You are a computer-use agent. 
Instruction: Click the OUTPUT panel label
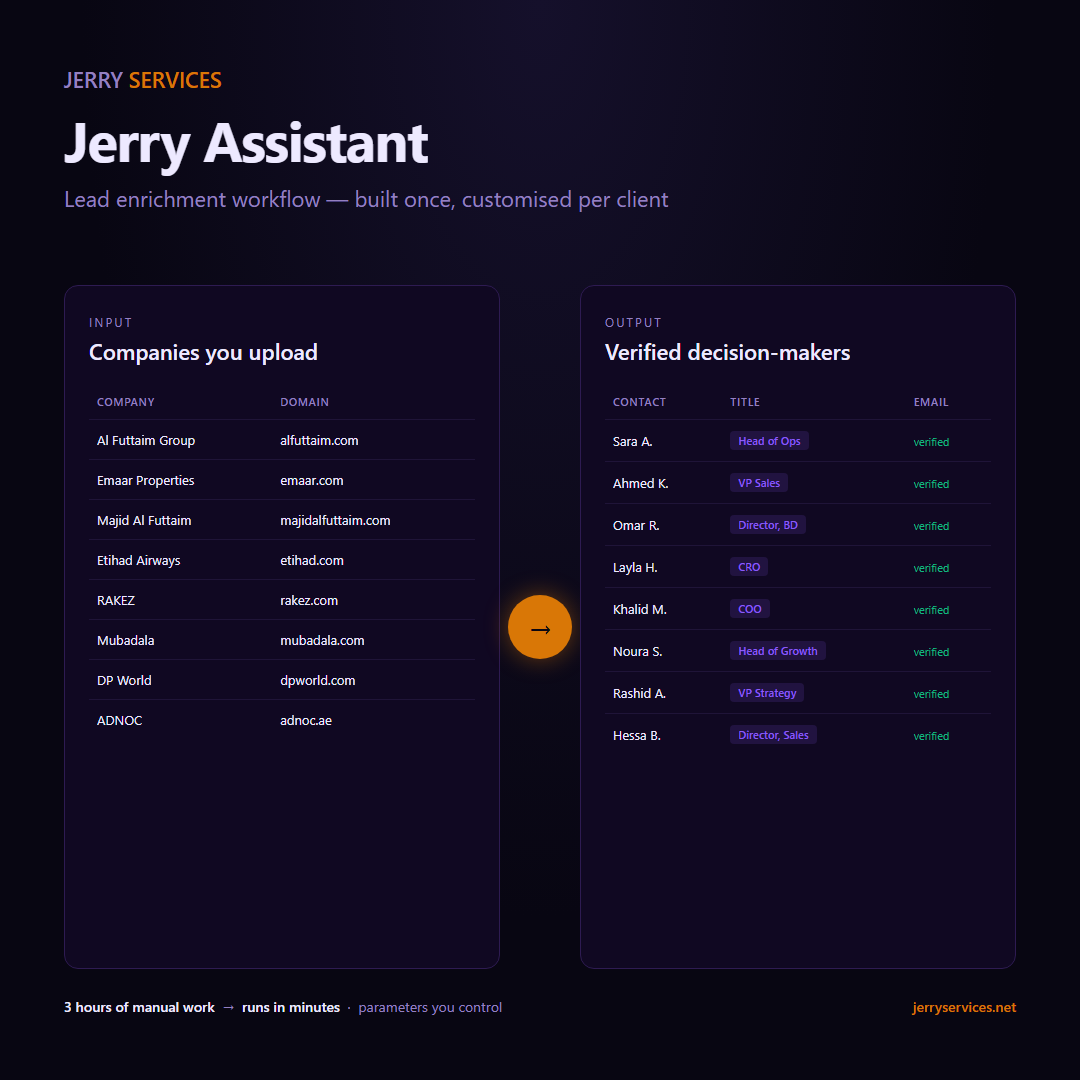pyautogui.click(x=633, y=322)
